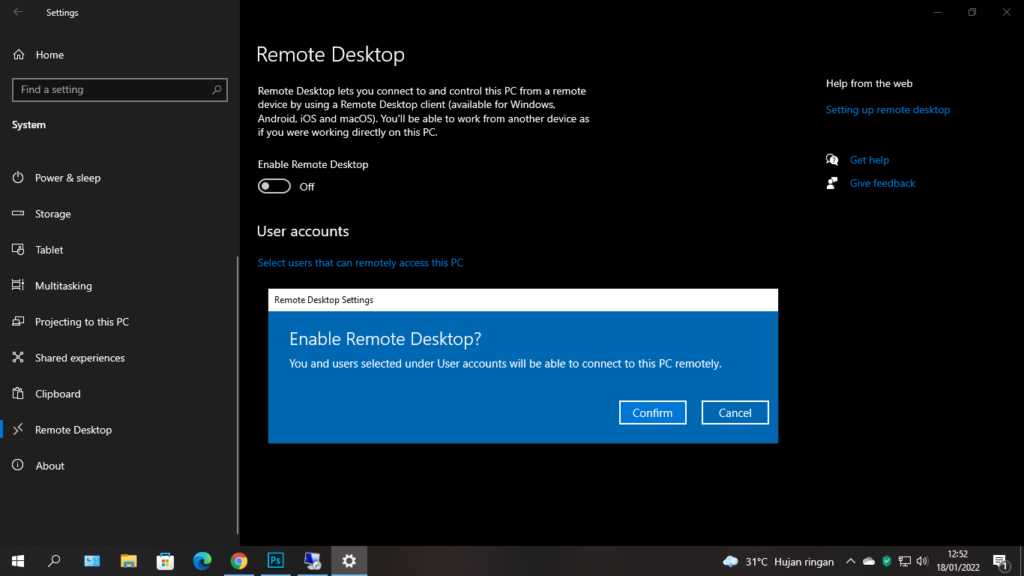Confirm enabling Remote Desktop
The image size is (1024, 576).
[652, 413]
